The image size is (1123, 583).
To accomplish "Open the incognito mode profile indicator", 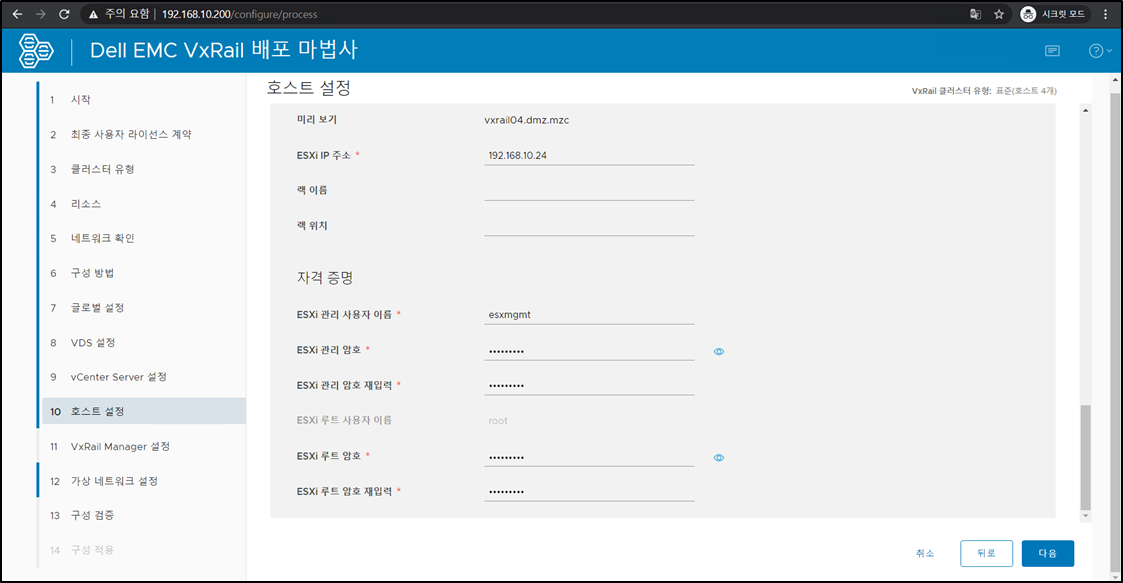I will (1053, 14).
